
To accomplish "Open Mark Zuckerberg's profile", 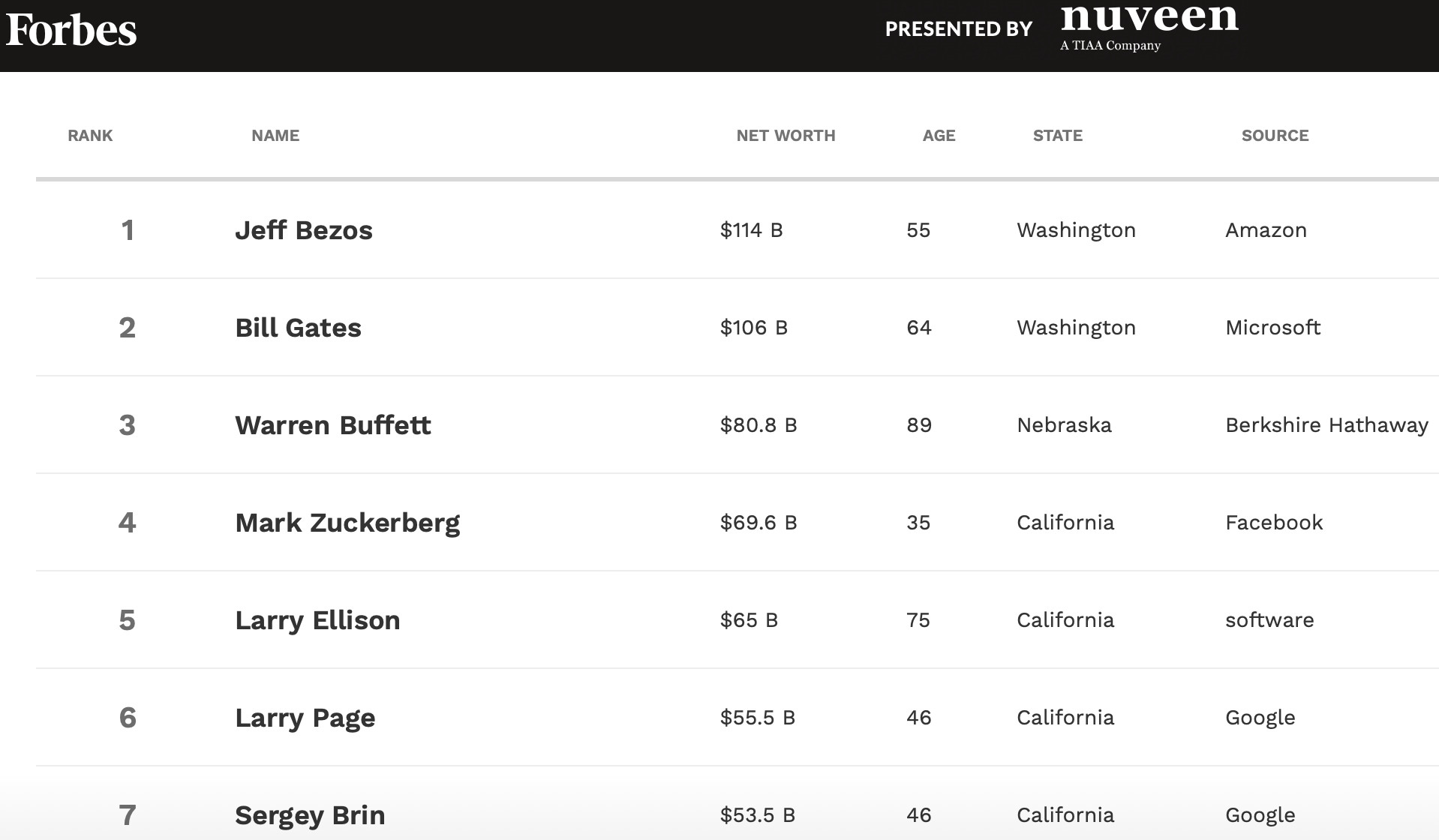I will click(347, 523).
